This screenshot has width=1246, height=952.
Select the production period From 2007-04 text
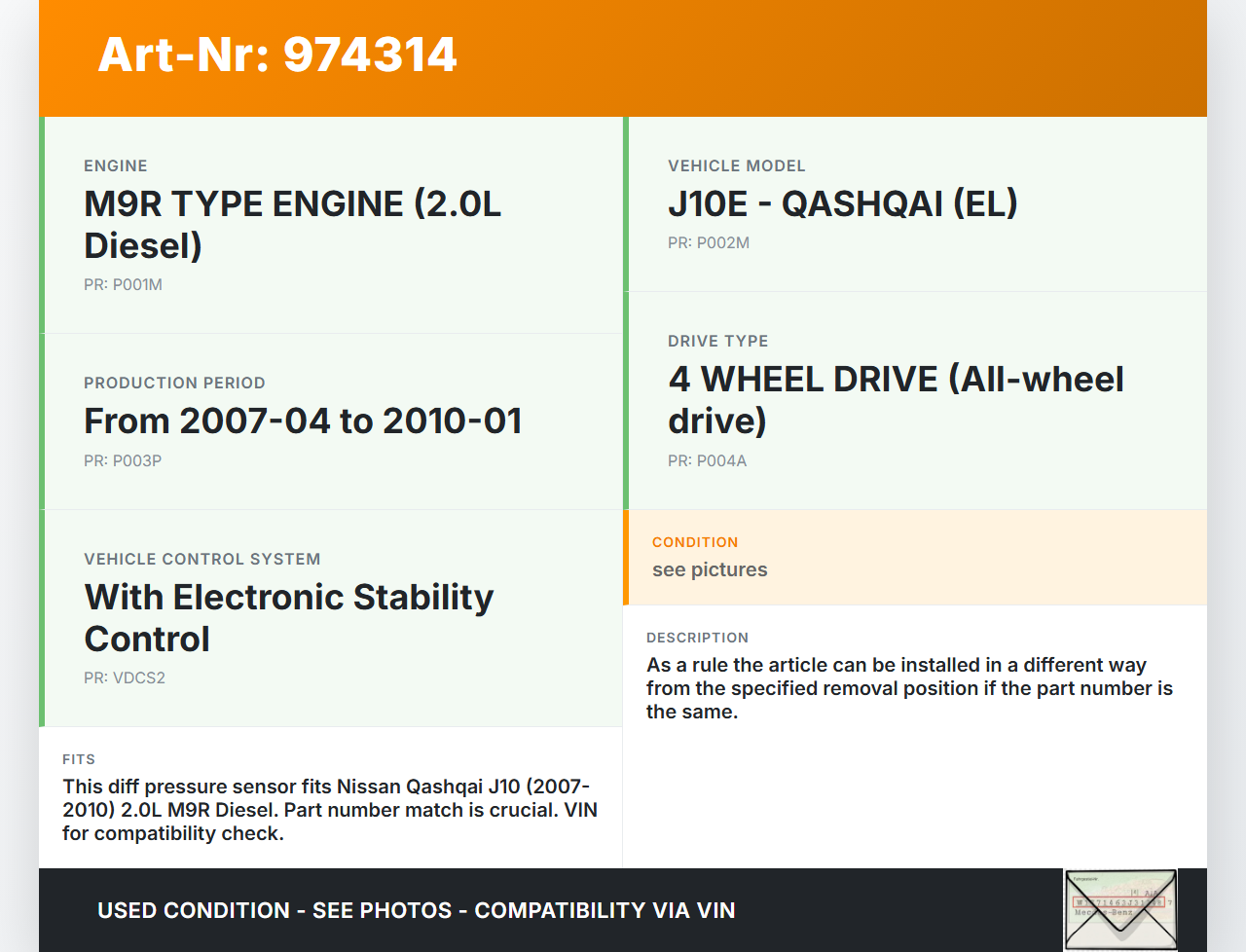[303, 421]
